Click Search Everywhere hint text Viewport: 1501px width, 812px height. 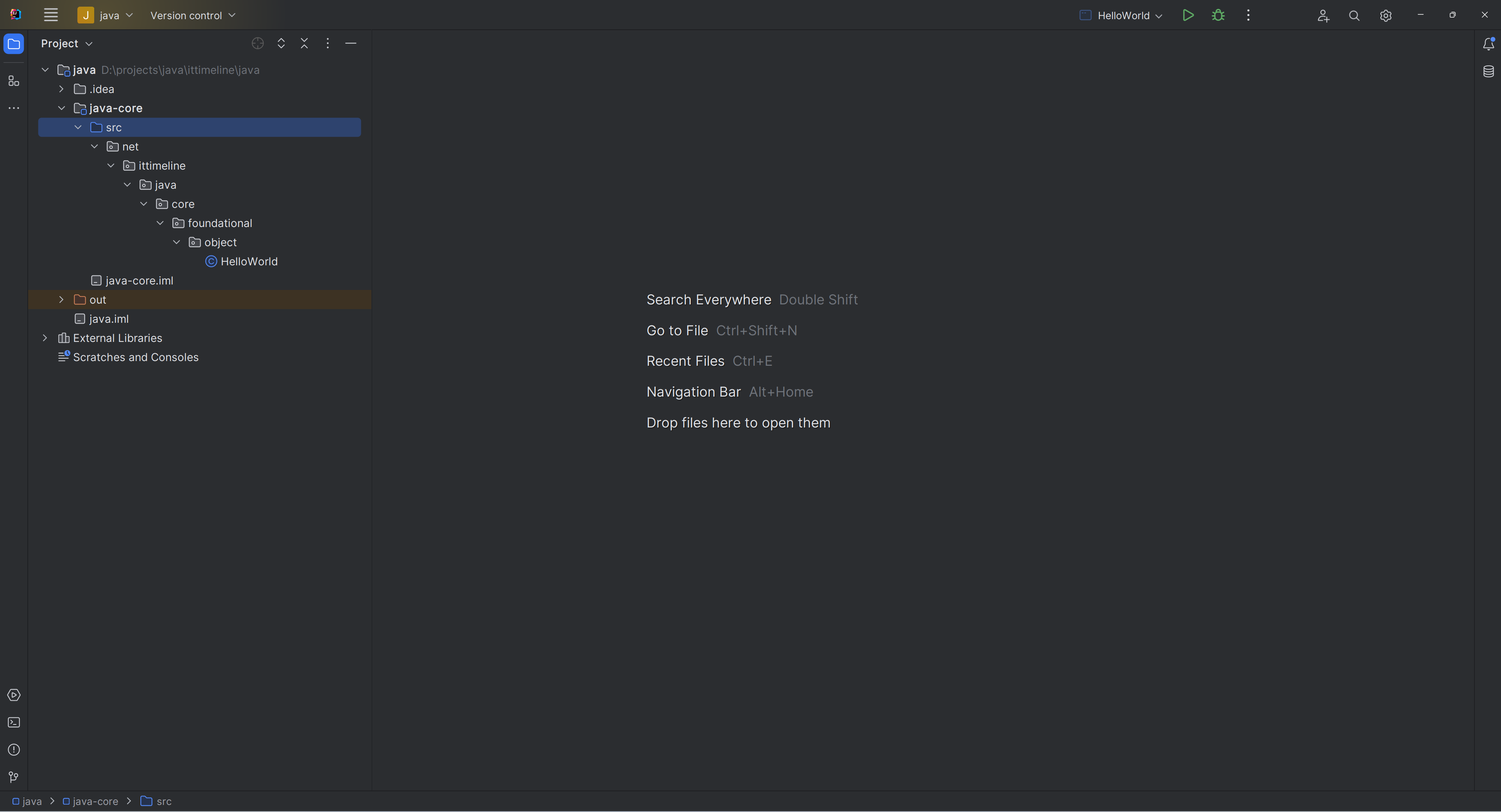709,300
